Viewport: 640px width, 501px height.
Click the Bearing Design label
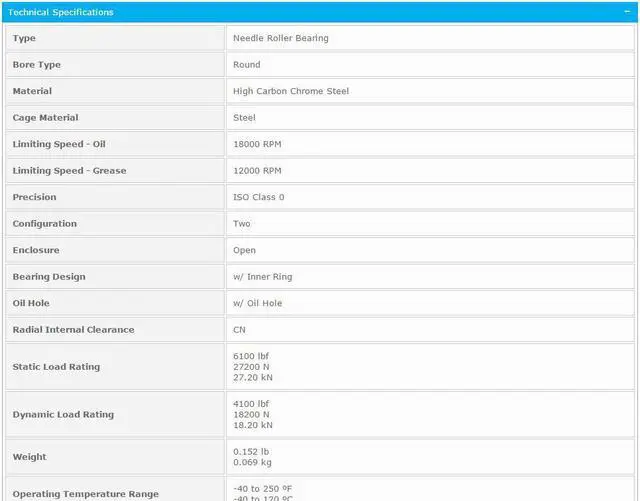(x=49, y=277)
